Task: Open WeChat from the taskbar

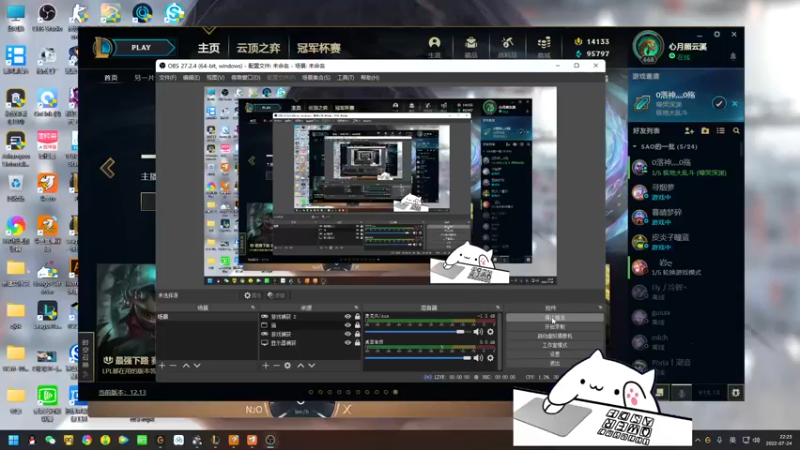Action: [x=50, y=440]
